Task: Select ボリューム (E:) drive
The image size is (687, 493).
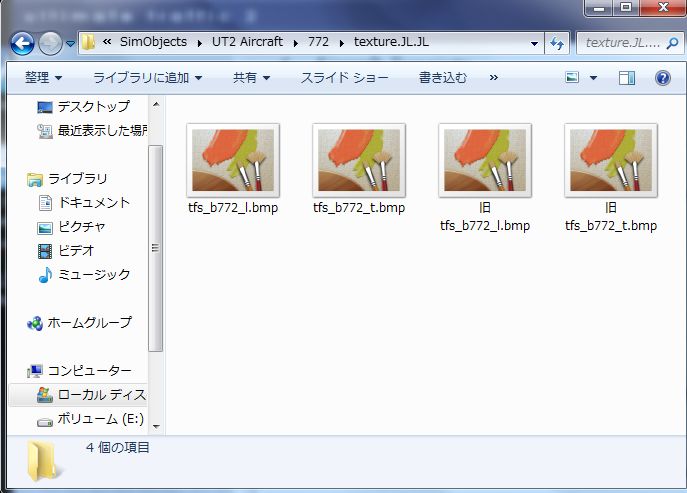Action: pyautogui.click(x=101, y=419)
